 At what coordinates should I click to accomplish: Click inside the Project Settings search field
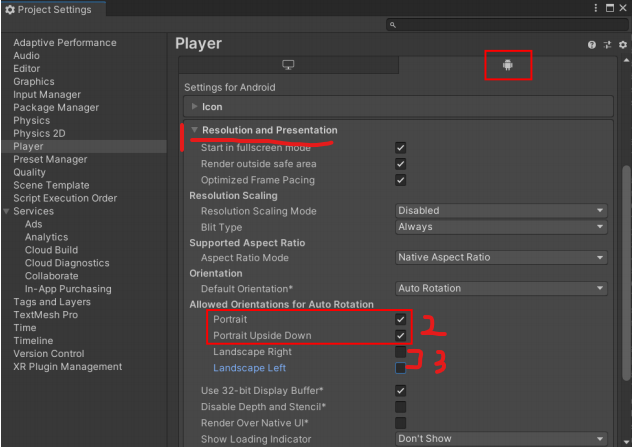[x=507, y=25]
